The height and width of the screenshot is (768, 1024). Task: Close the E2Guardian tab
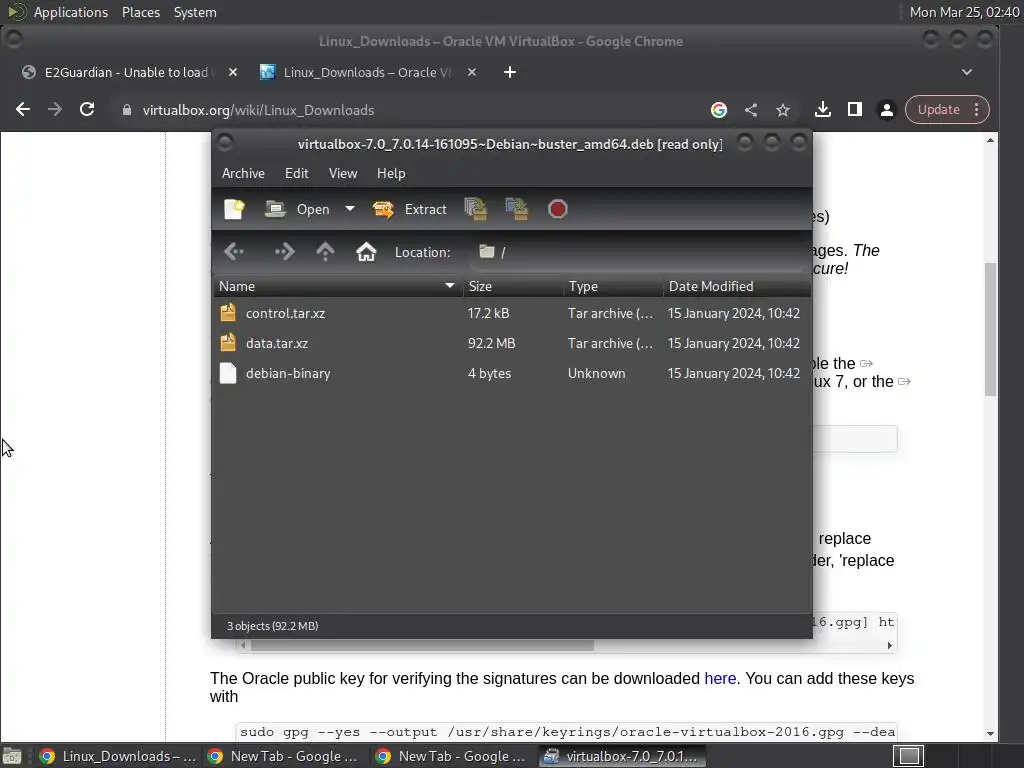pos(232,72)
